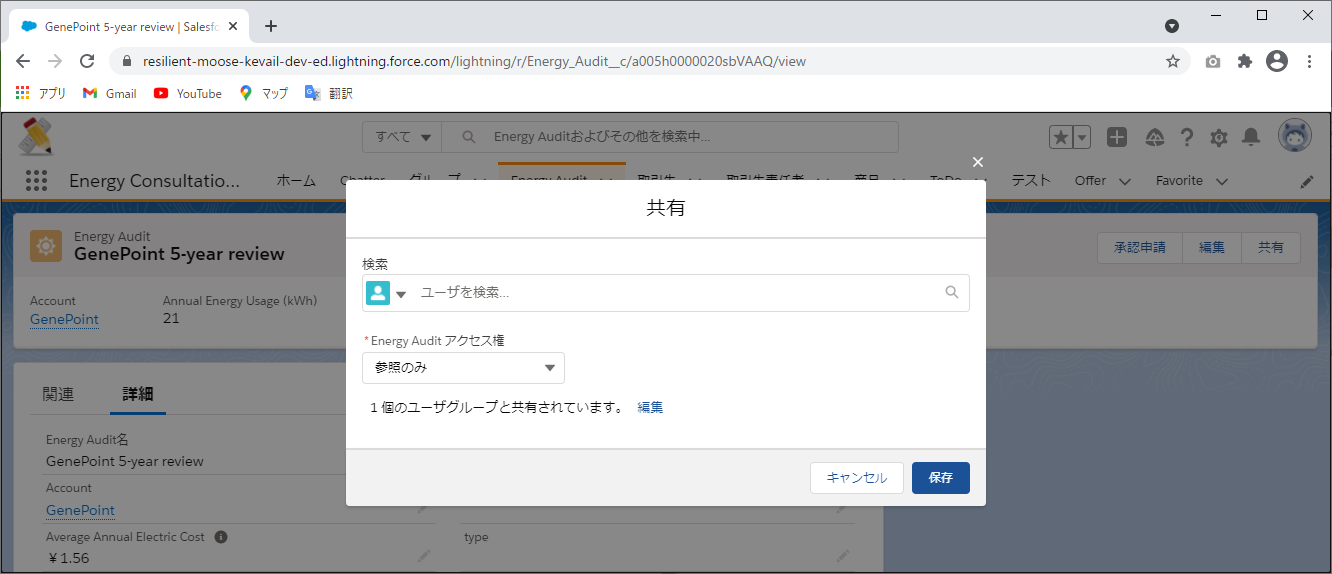Expand the Favorite tab chevron
Image resolution: width=1332 pixels, height=574 pixels.
(1221, 181)
